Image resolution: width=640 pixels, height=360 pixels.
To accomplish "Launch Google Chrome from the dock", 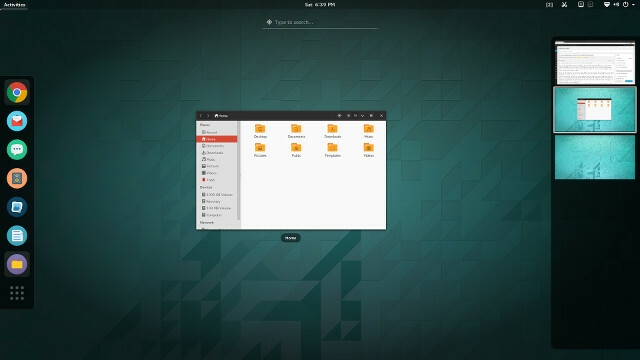I will pyautogui.click(x=17, y=92).
